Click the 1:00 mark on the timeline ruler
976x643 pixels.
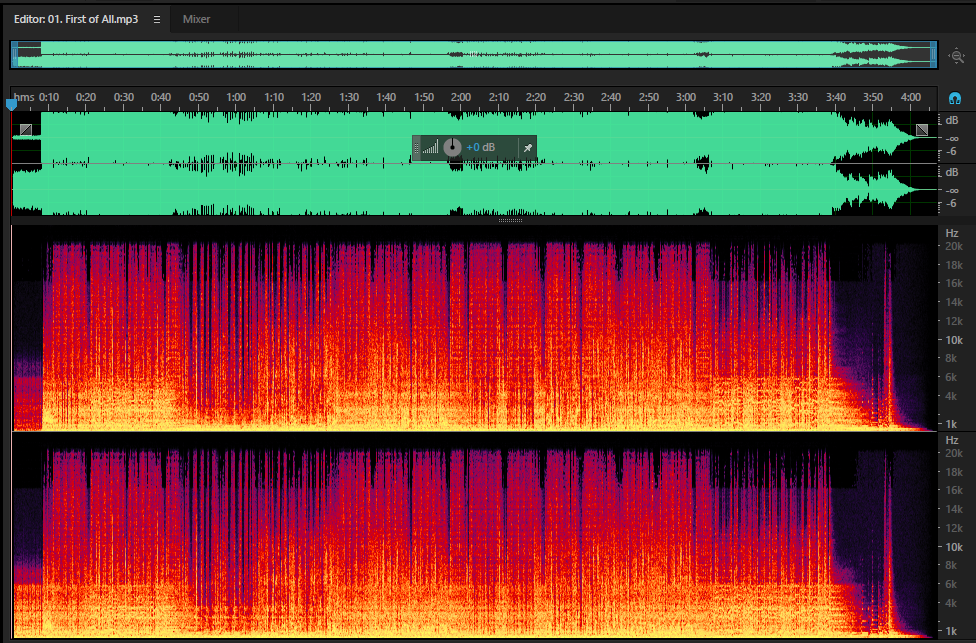[236, 97]
